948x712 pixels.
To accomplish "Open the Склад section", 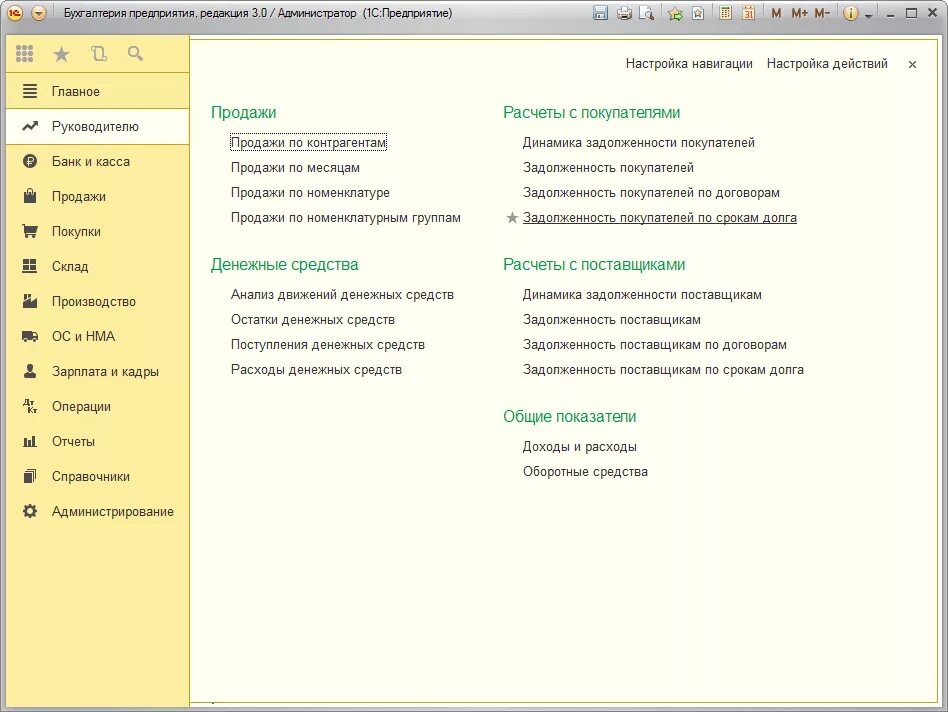I will click(x=98, y=267).
